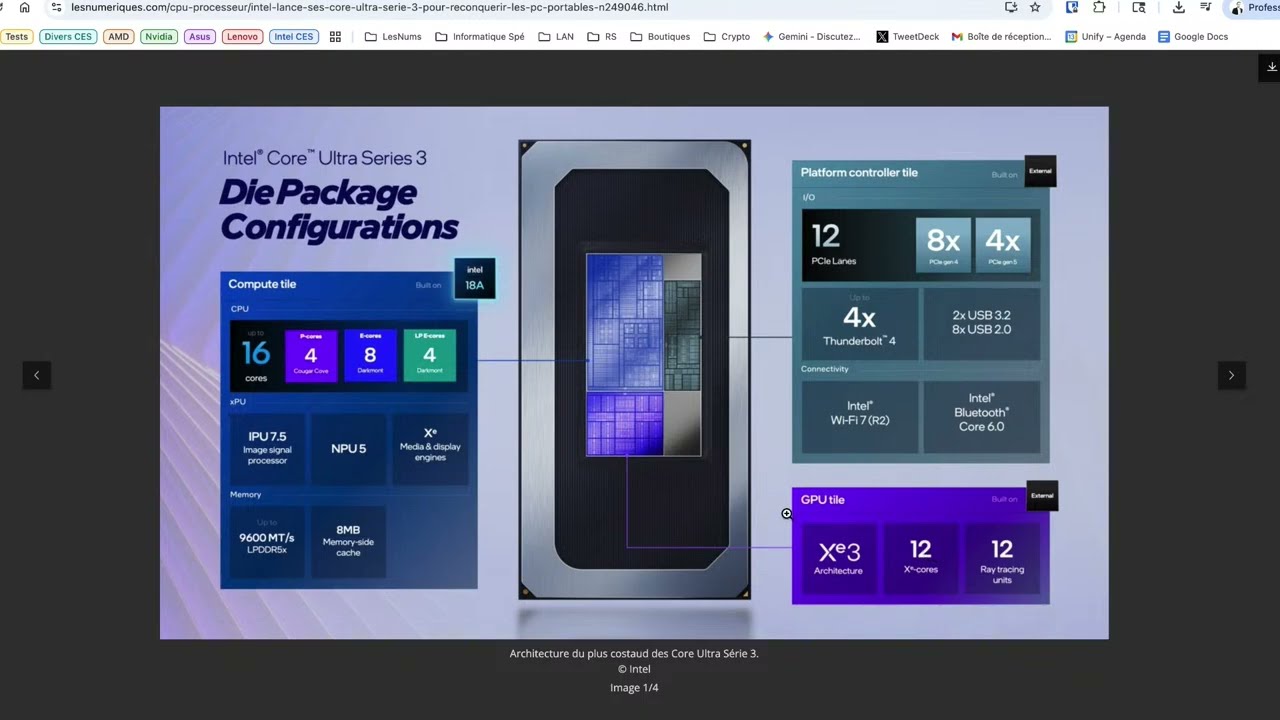Image resolution: width=1280 pixels, height=720 pixels.
Task: Open the Asus bookmark group
Action: (200, 37)
